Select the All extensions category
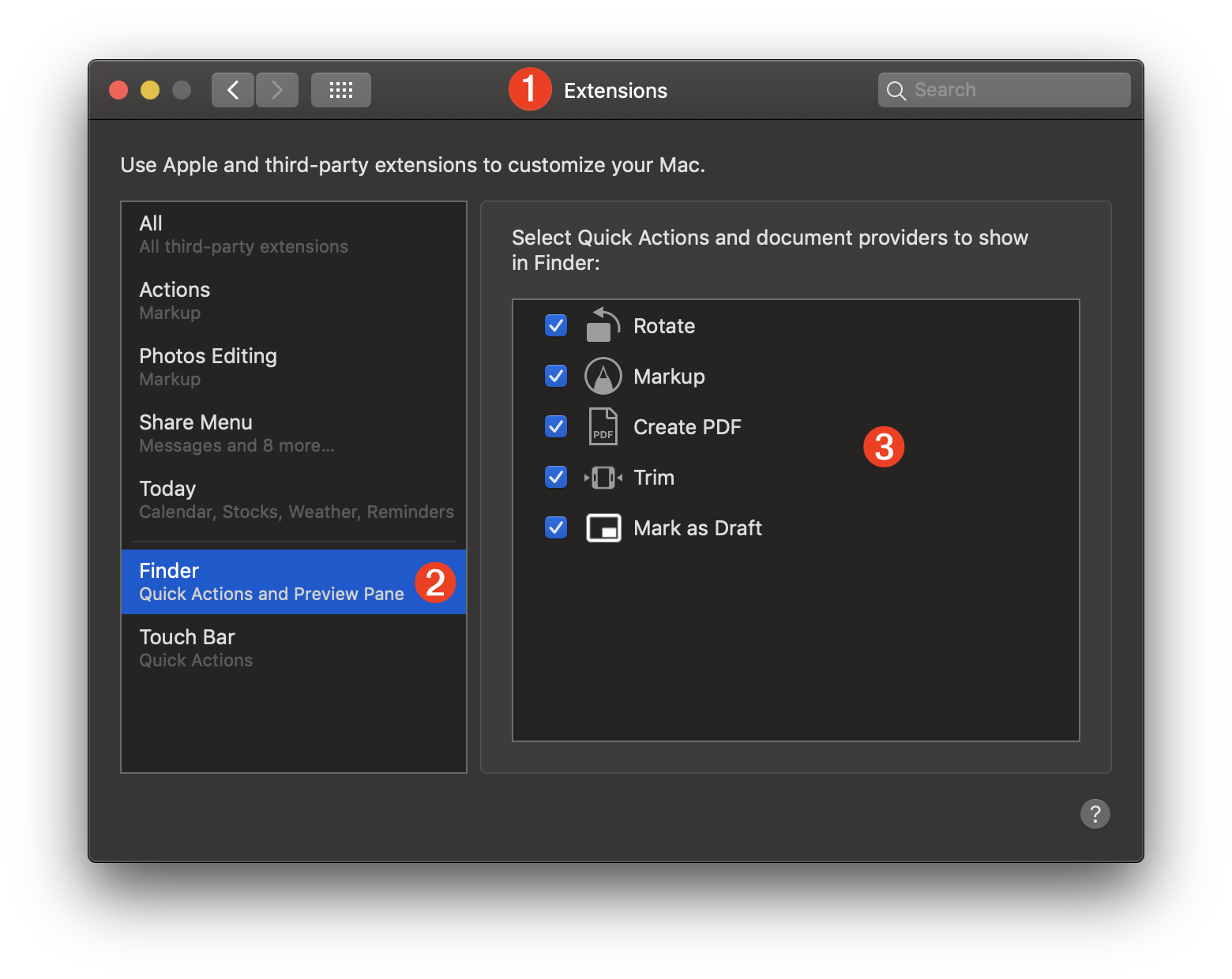The image size is (1232, 979). [294, 234]
